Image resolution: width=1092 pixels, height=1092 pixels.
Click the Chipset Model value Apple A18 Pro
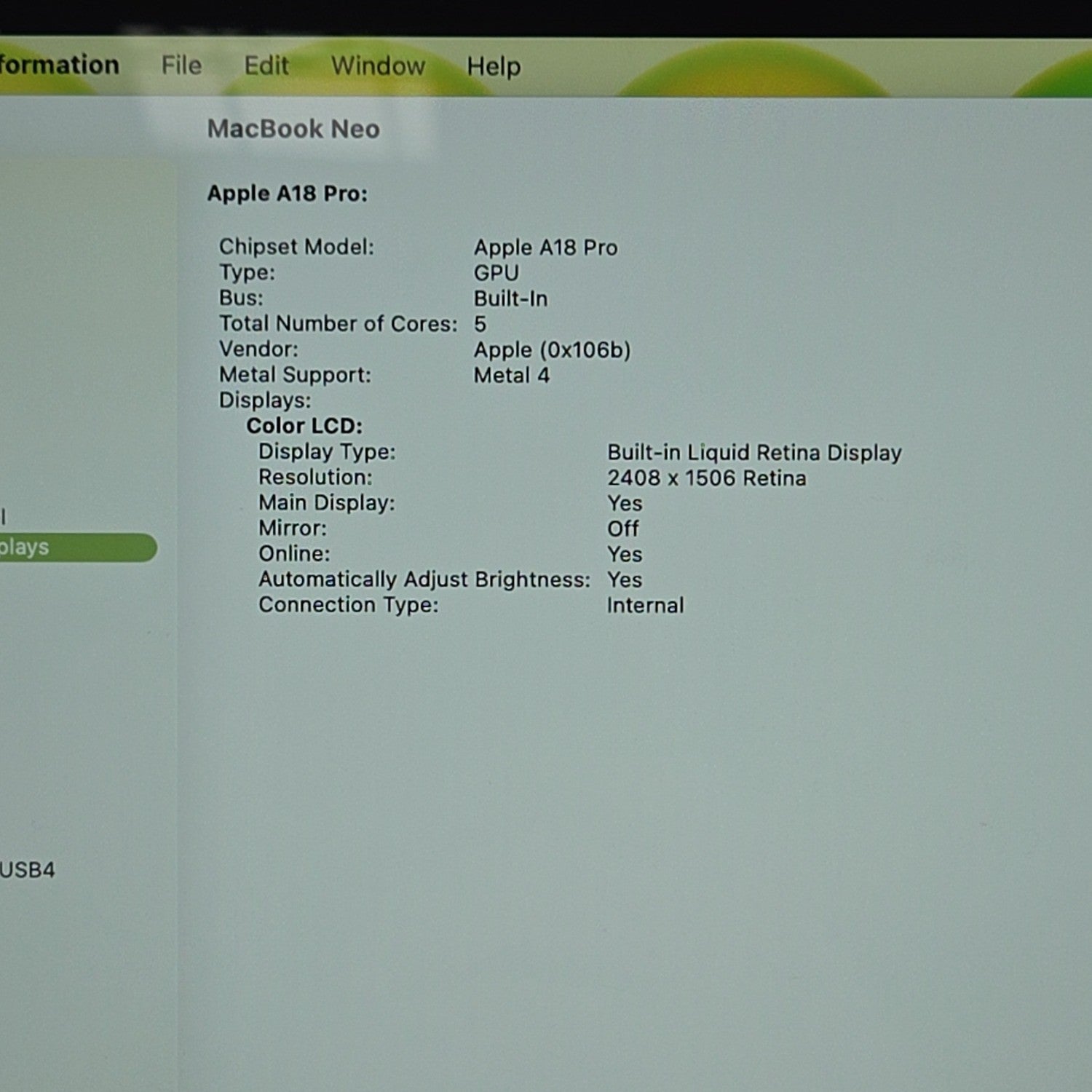click(546, 248)
